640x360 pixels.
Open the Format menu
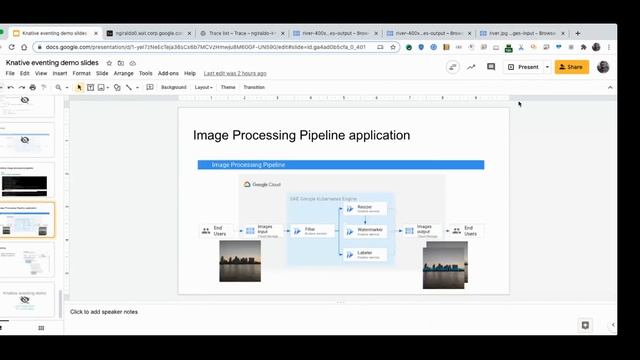pos(81,73)
